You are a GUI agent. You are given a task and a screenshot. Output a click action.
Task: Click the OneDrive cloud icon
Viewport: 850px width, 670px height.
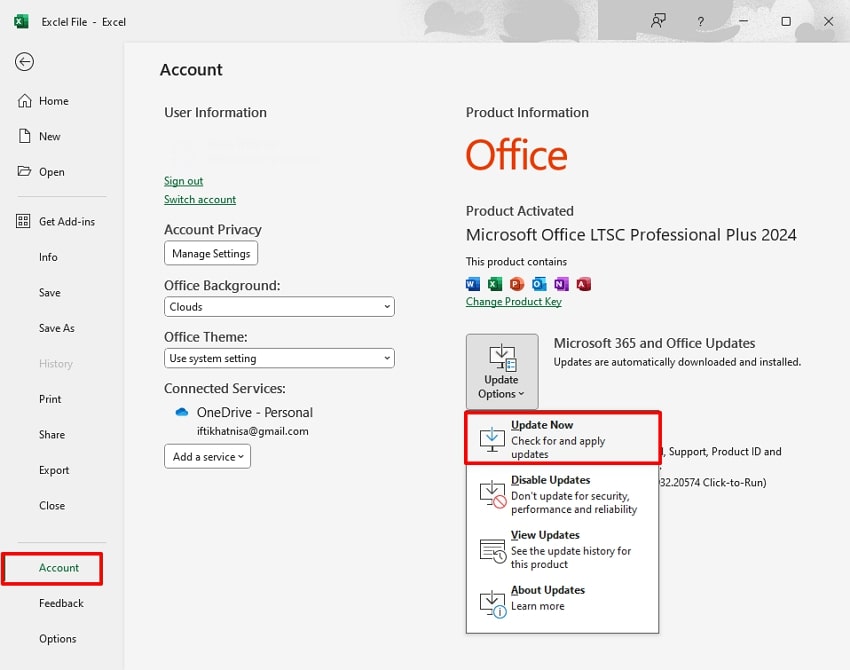click(x=182, y=413)
